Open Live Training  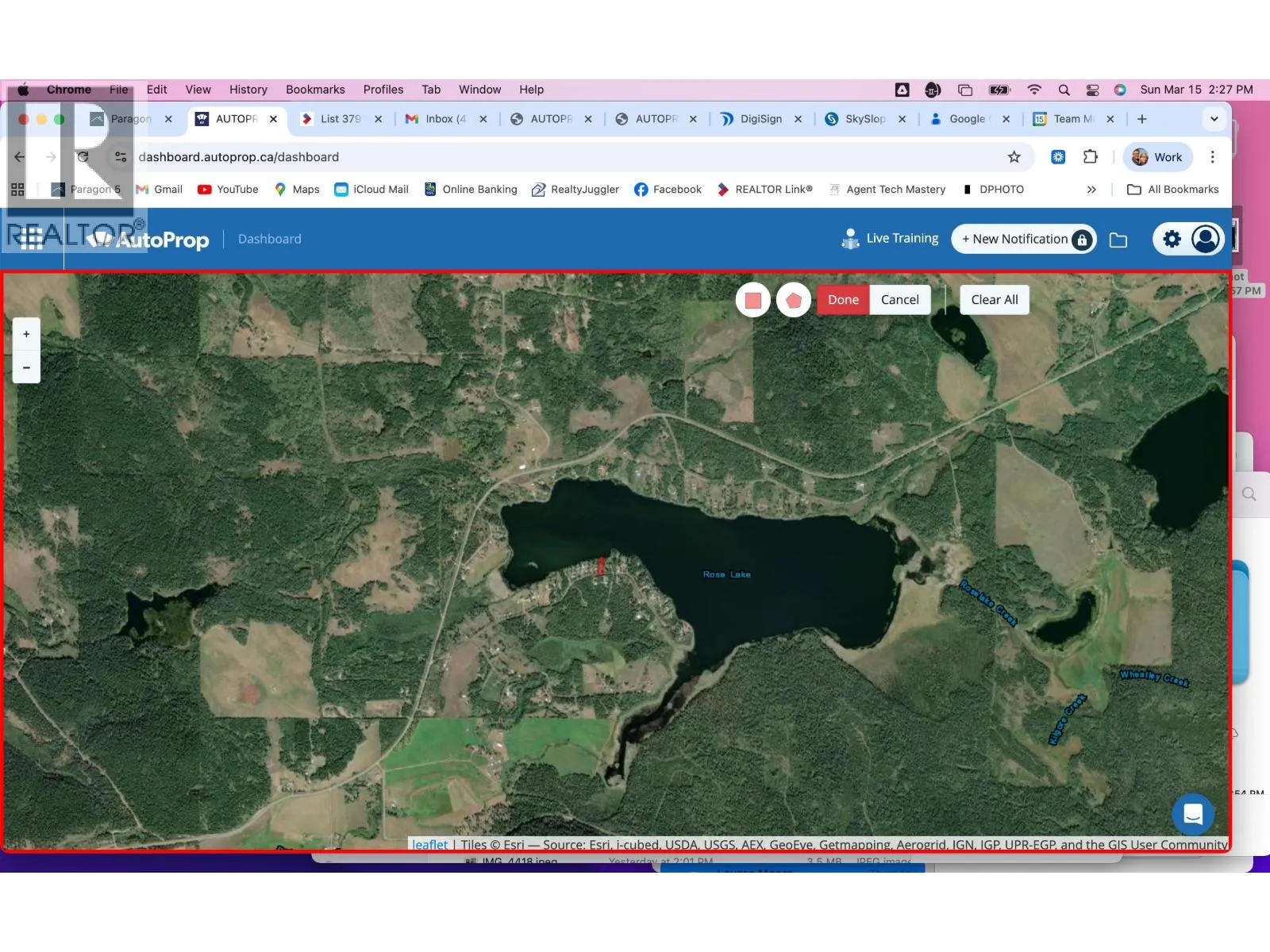pyautogui.click(x=890, y=239)
